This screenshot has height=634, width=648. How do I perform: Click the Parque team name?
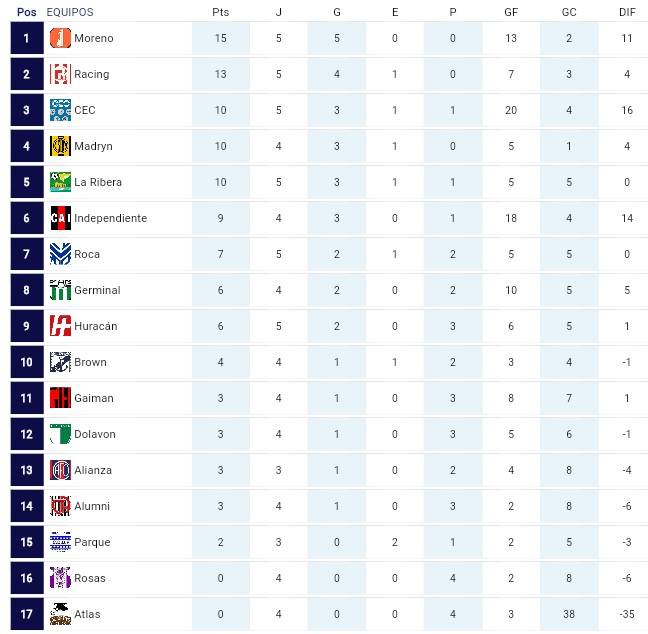[92, 542]
